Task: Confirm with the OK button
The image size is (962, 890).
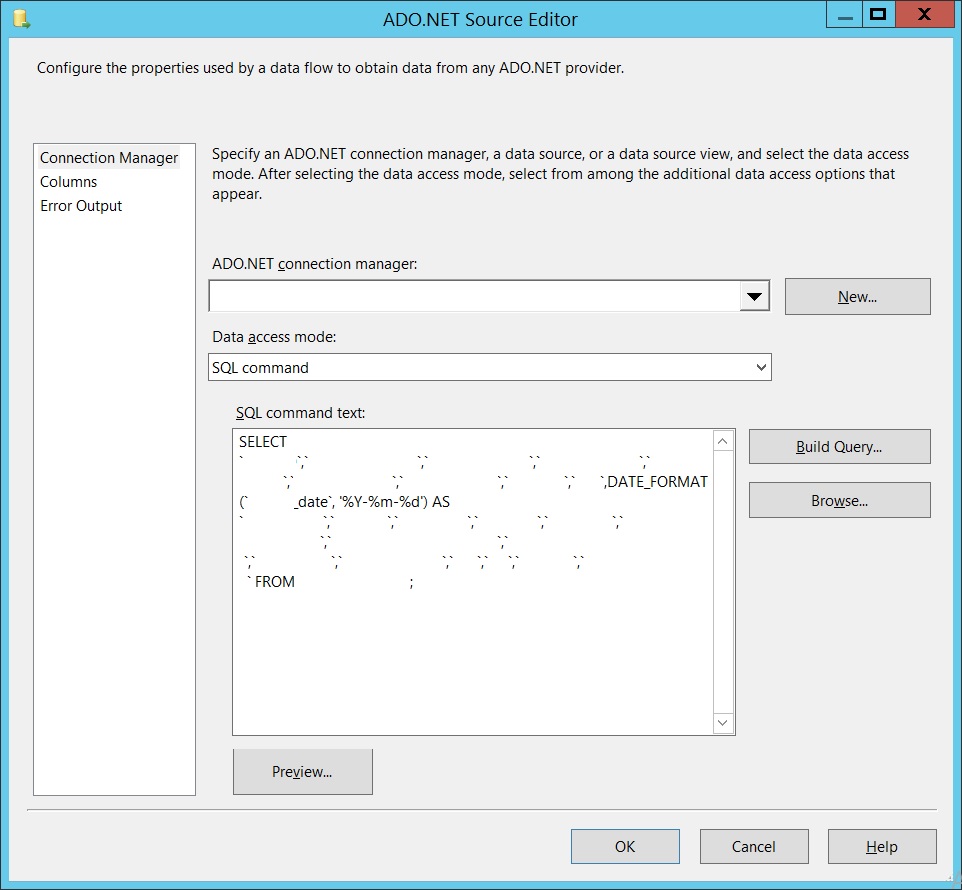Action: coord(625,846)
